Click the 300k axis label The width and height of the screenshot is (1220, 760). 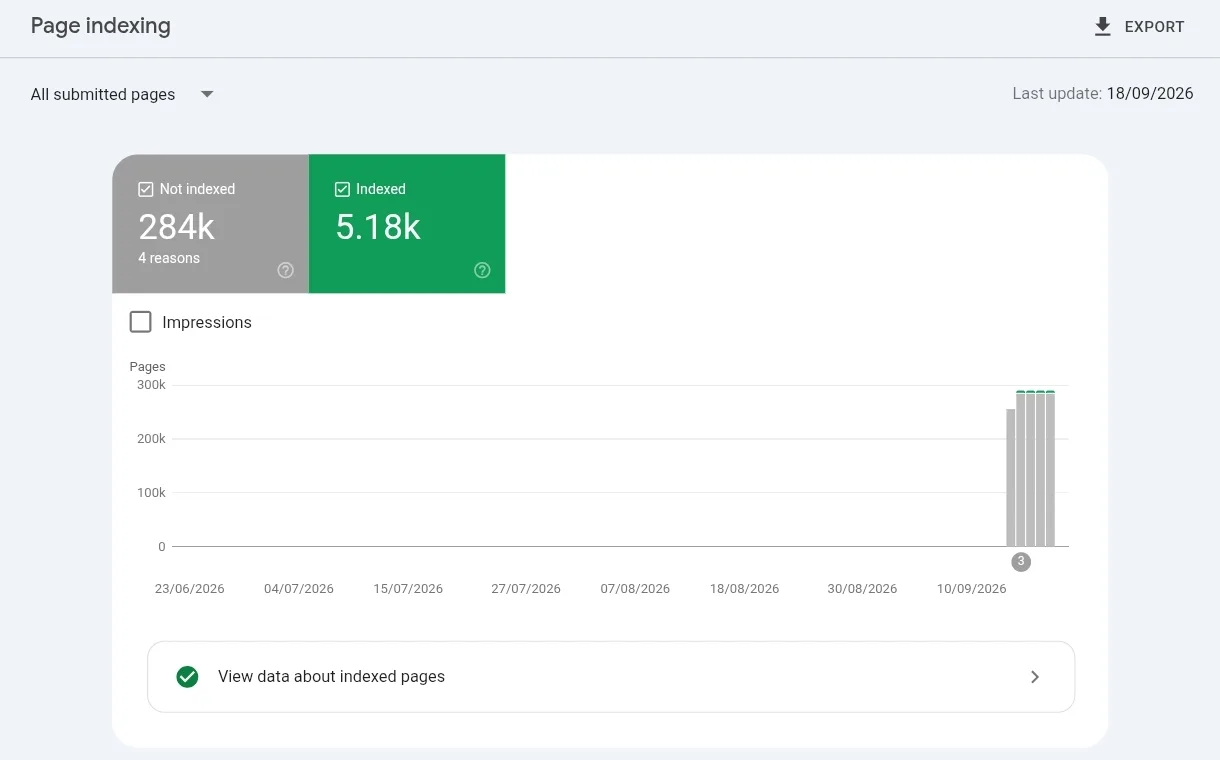[151, 385]
